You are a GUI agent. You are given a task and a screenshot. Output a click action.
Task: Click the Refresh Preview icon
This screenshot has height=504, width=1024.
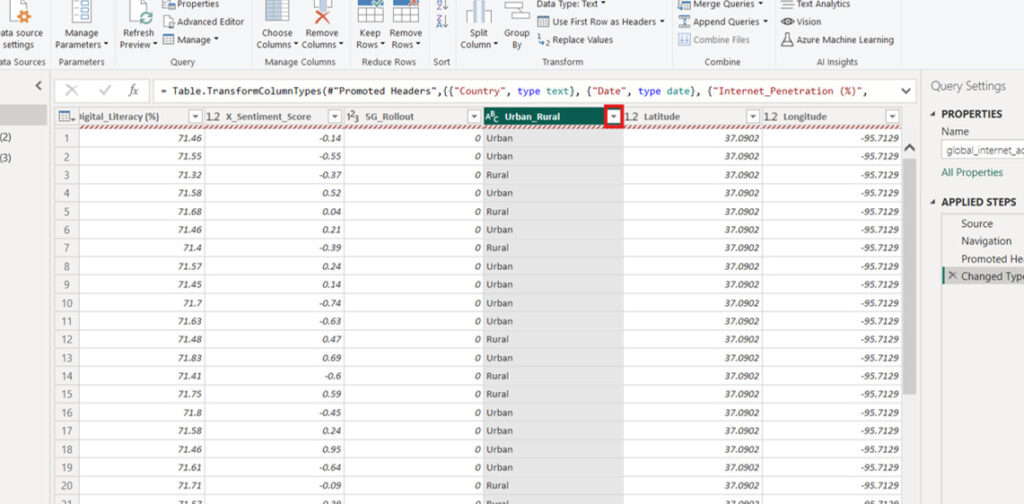pyautogui.click(x=140, y=13)
